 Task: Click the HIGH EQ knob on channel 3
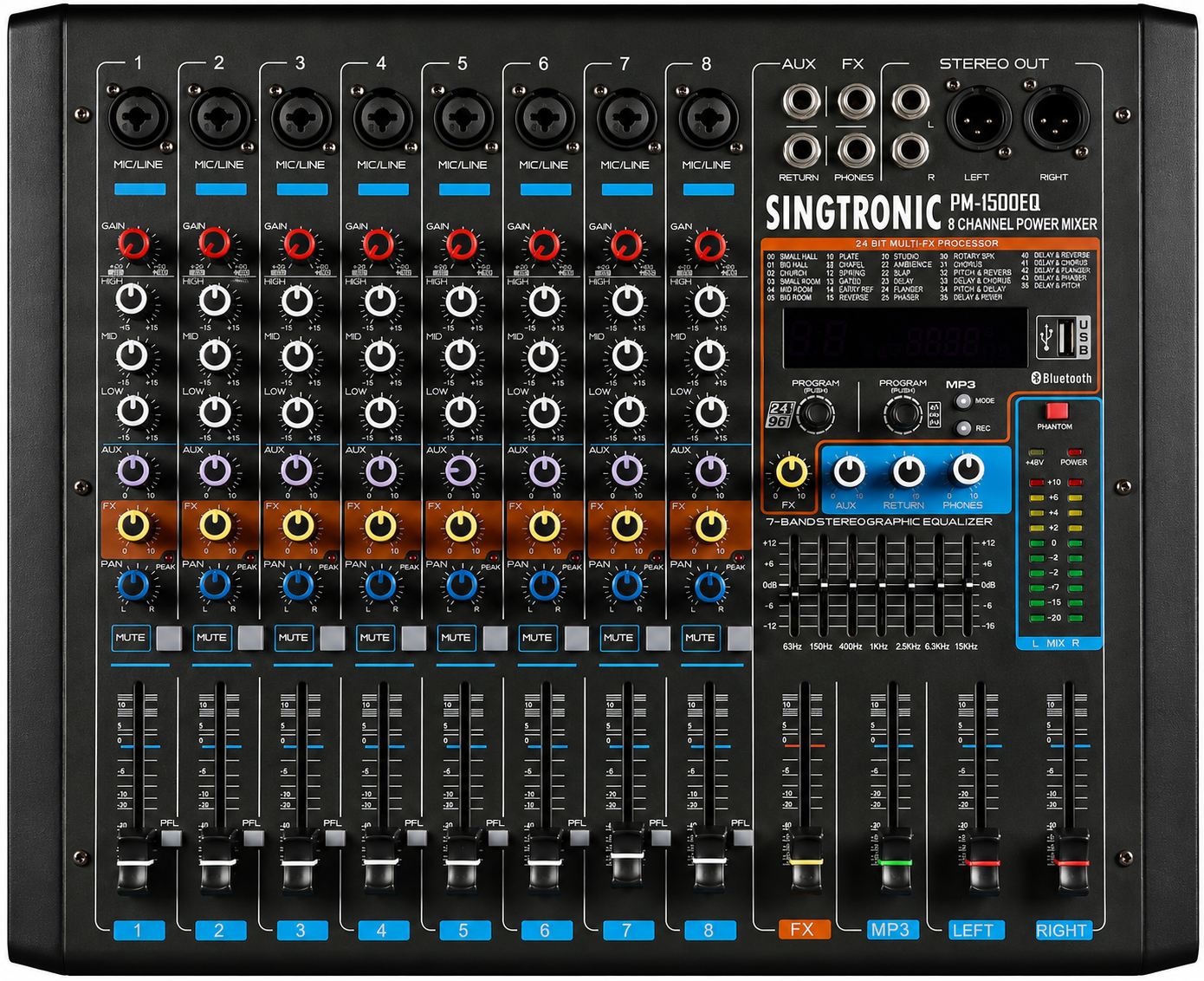click(297, 302)
